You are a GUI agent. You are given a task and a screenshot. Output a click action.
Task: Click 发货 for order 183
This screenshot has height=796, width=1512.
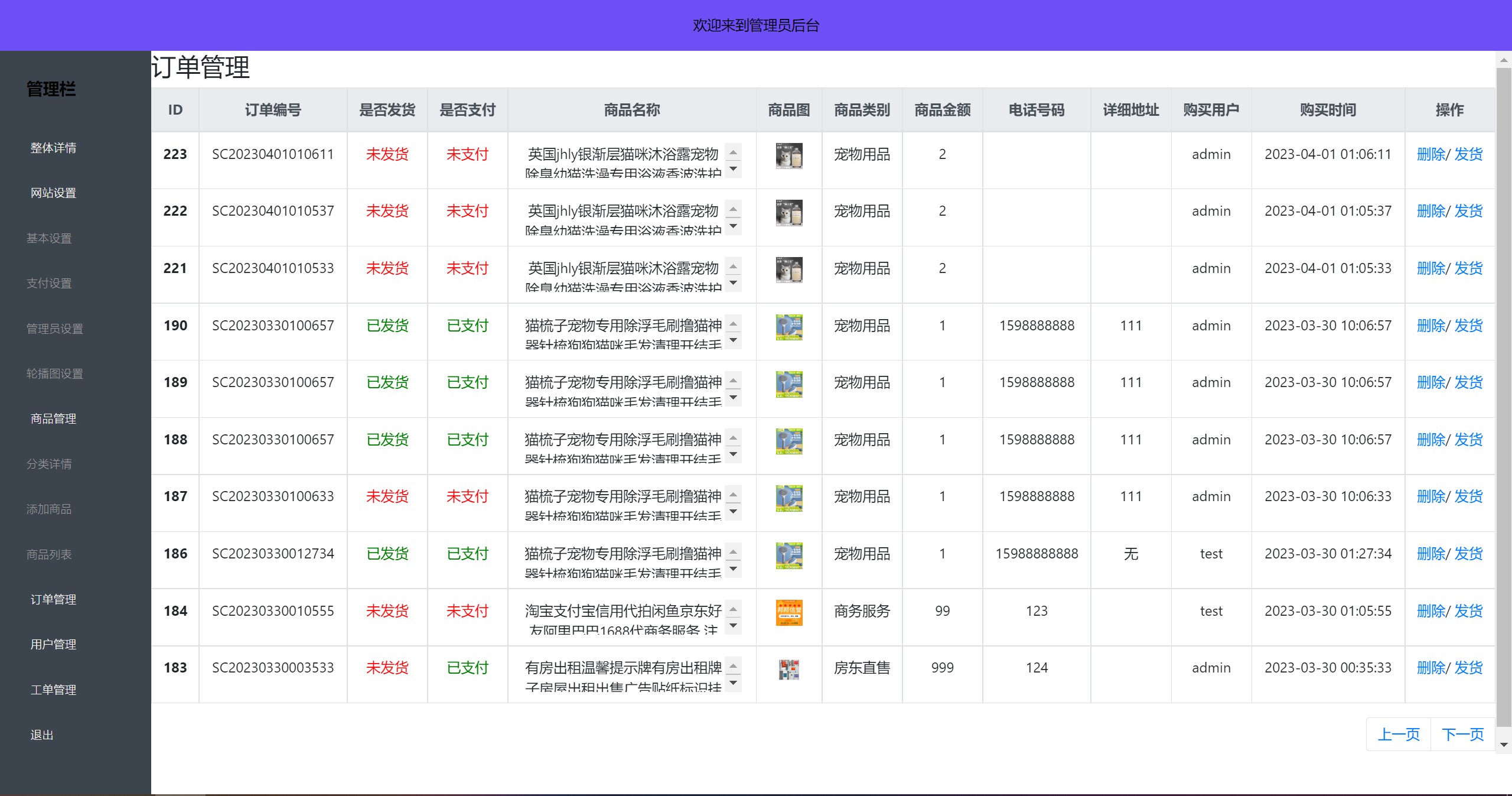[x=1469, y=668]
